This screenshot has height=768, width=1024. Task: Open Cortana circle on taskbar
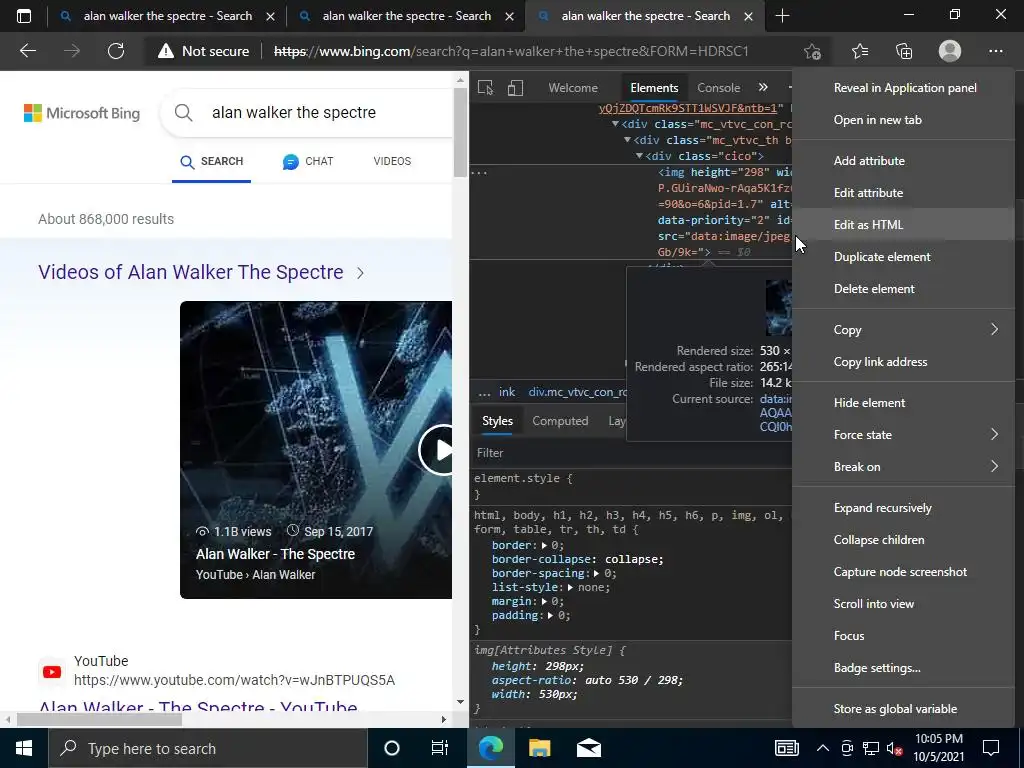[x=392, y=748]
